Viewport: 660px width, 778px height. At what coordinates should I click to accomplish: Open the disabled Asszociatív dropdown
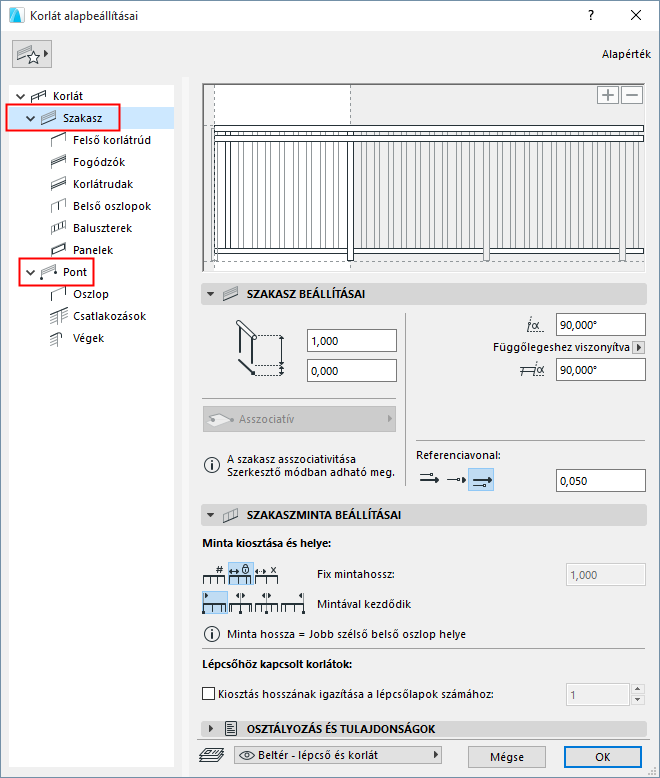pos(299,419)
